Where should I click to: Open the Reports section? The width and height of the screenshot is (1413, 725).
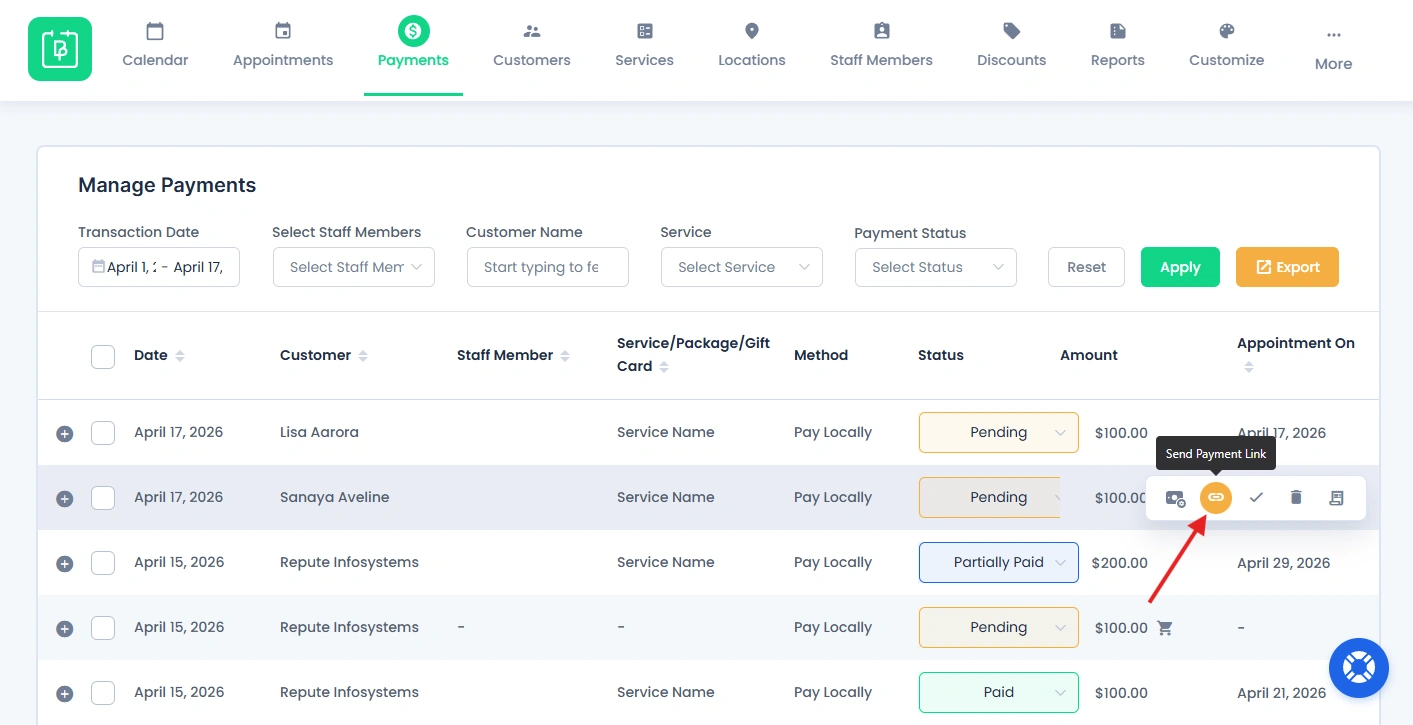(1117, 48)
